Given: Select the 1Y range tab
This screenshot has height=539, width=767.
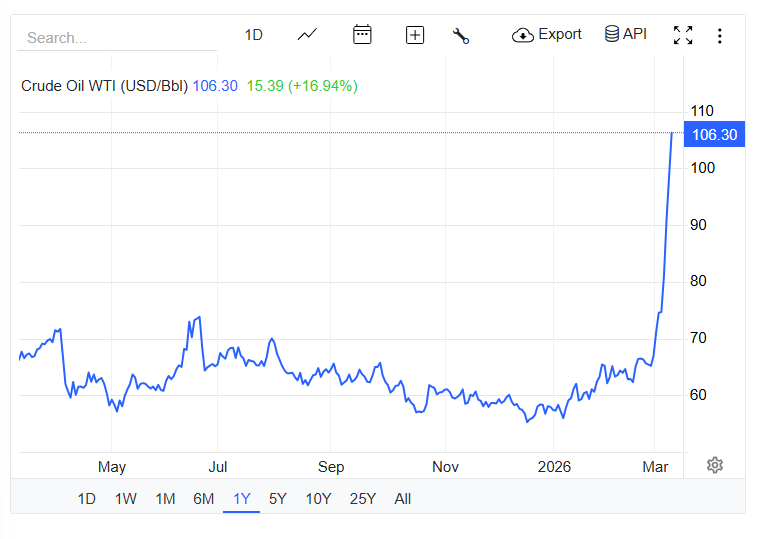Looking at the screenshot, I should point(242,499).
